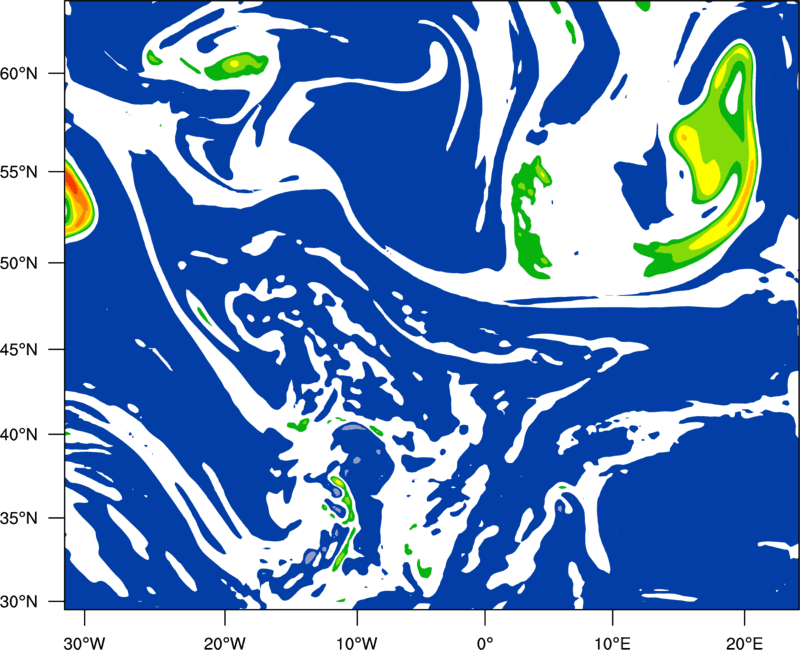
Task: Click the 55°N latitude label
Action: tap(19, 172)
